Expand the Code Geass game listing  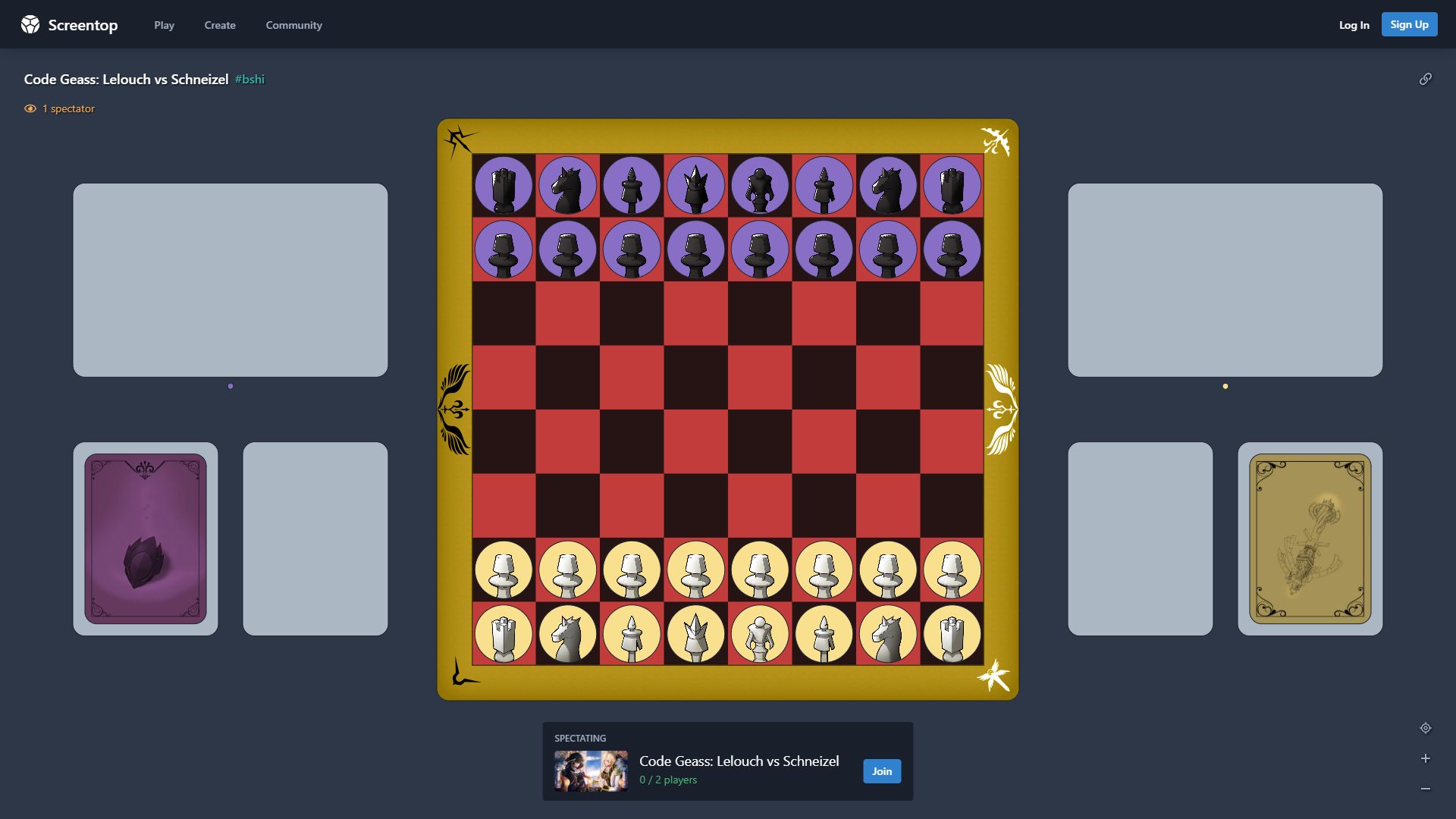pos(739,761)
